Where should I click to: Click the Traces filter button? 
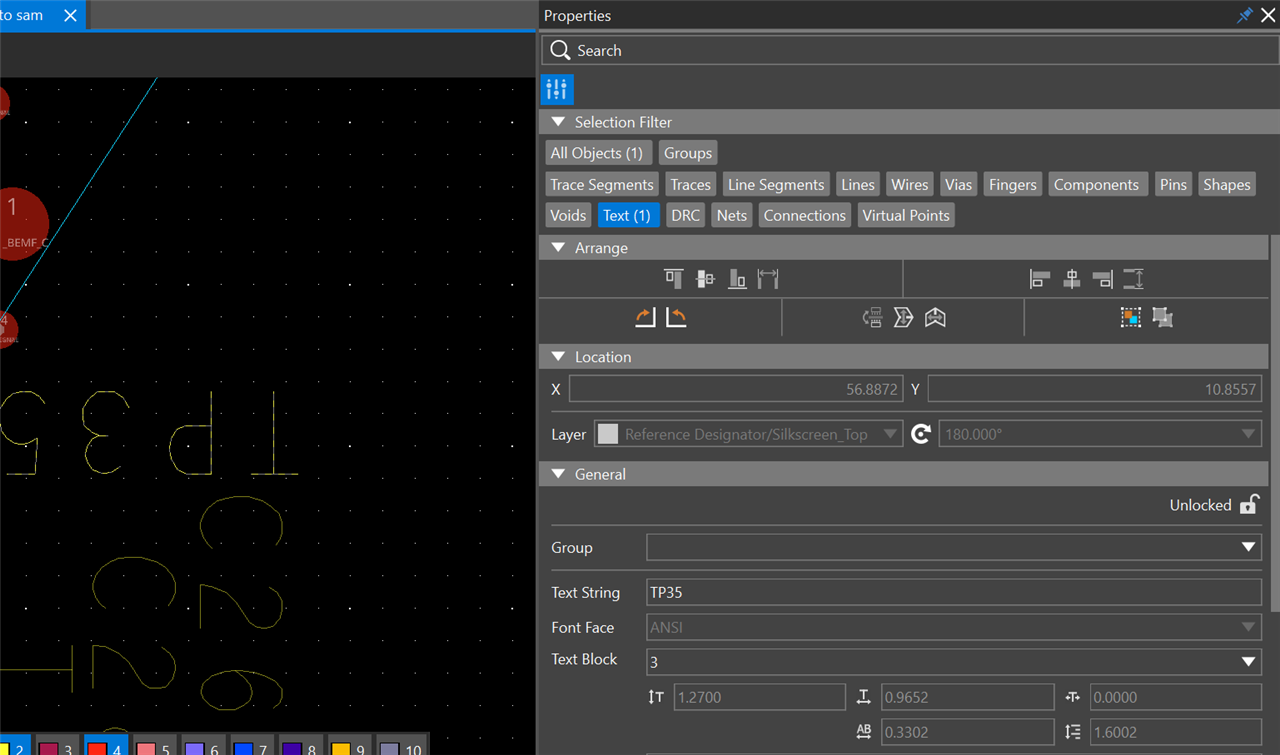[690, 184]
